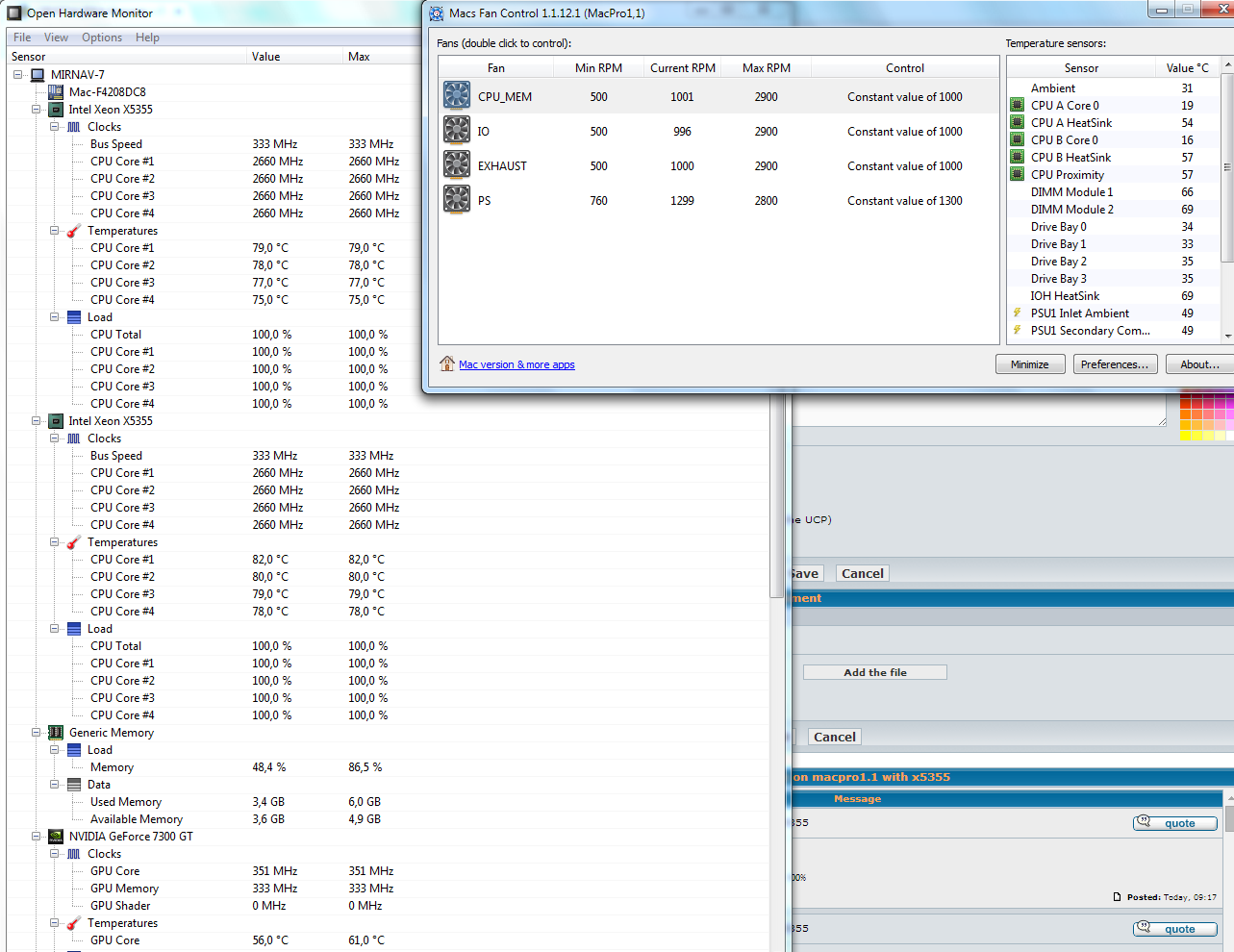The width and height of the screenshot is (1234, 952).
Task: Click the Add the file button
Action: pyautogui.click(x=875, y=672)
